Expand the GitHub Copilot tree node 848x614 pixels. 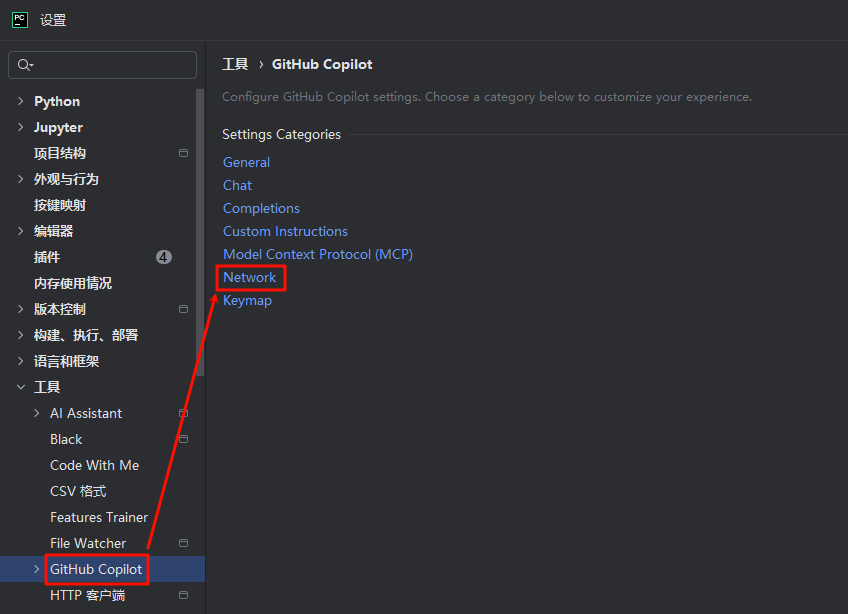click(x=37, y=569)
